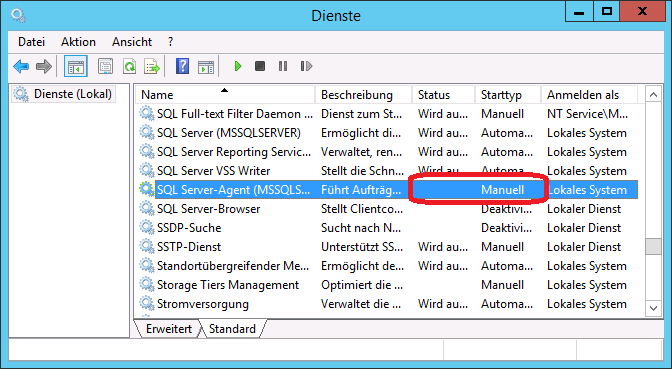
Task: Click 'Optimiert die ...' description cell
Action: click(x=362, y=285)
